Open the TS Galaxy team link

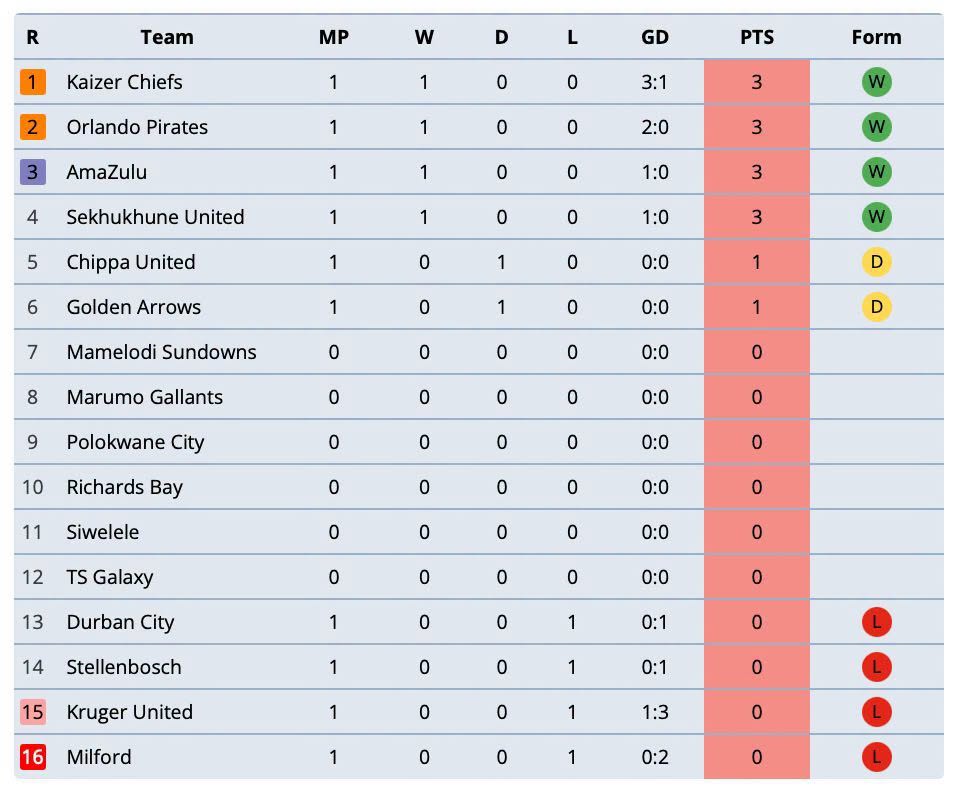pyautogui.click(x=109, y=577)
